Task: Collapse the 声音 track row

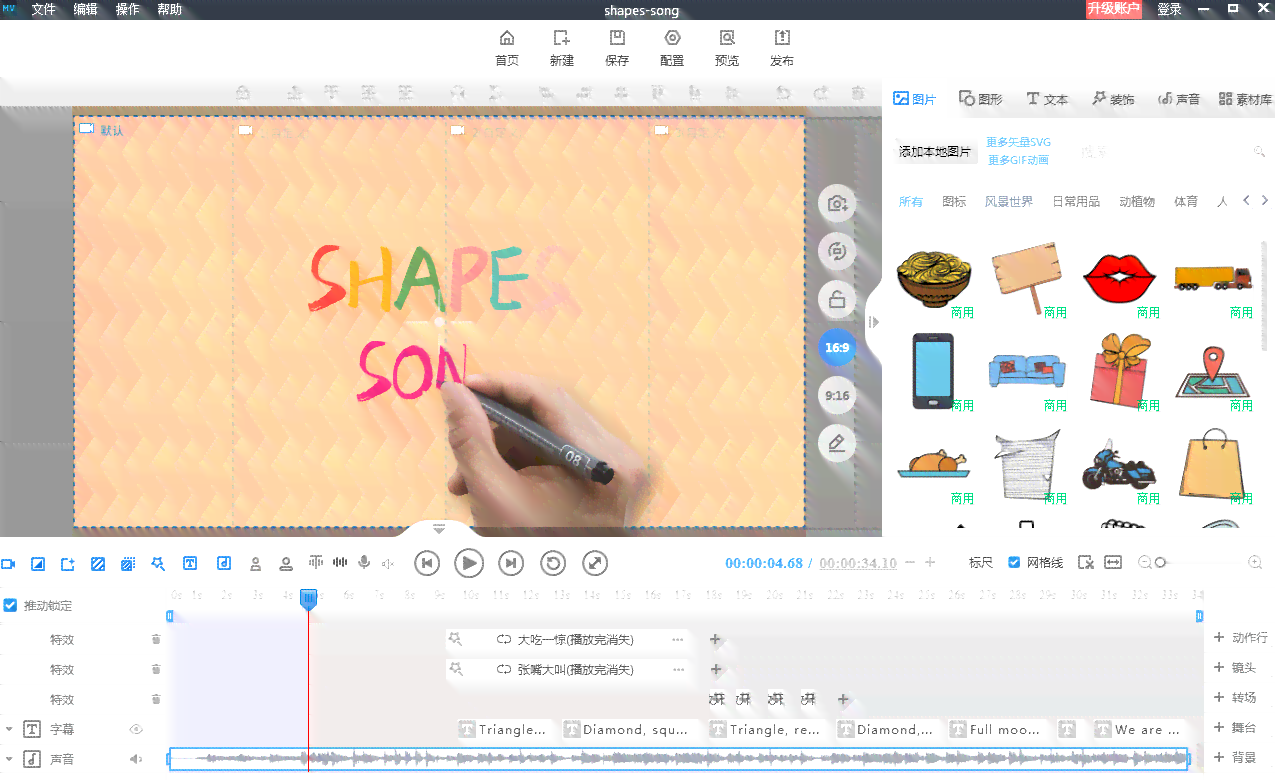Action: [x=9, y=760]
